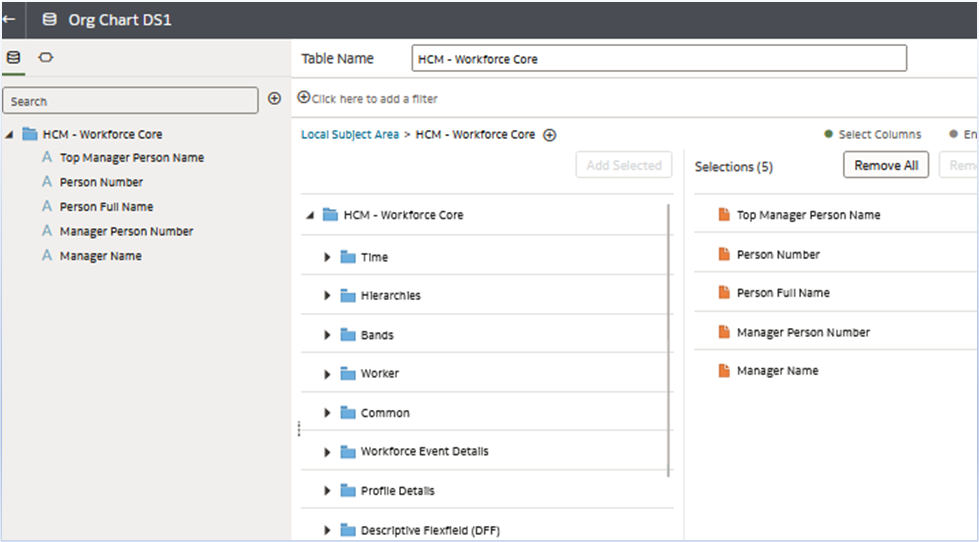This screenshot has width=979, height=542.
Task: Click the subject area list vertical scrollbar
Action: point(671,340)
